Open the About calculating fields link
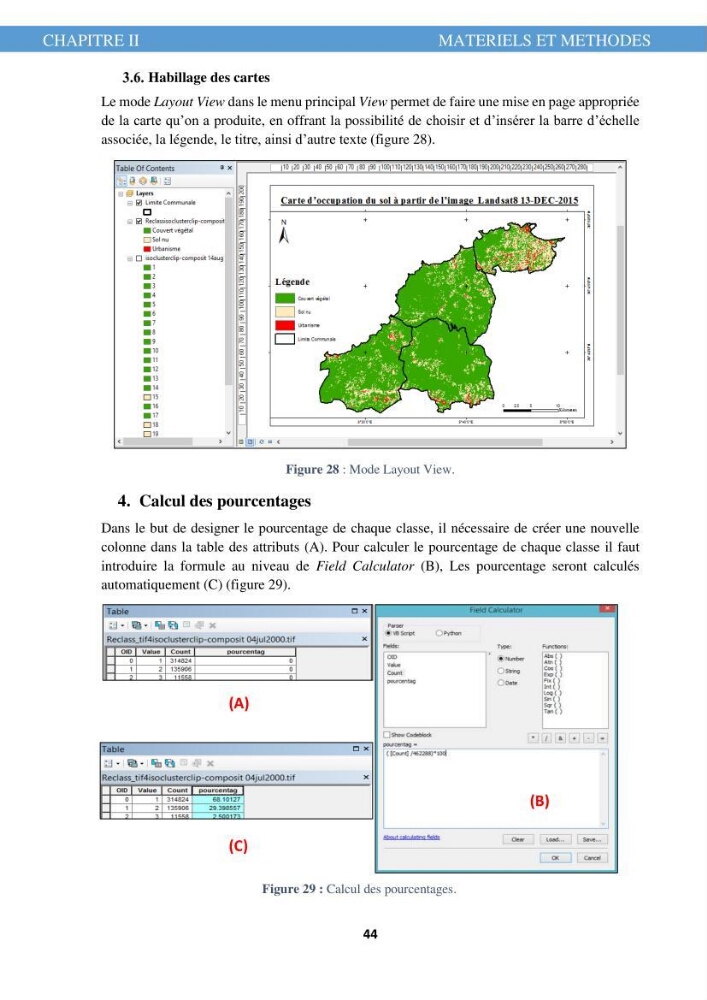 [411, 837]
